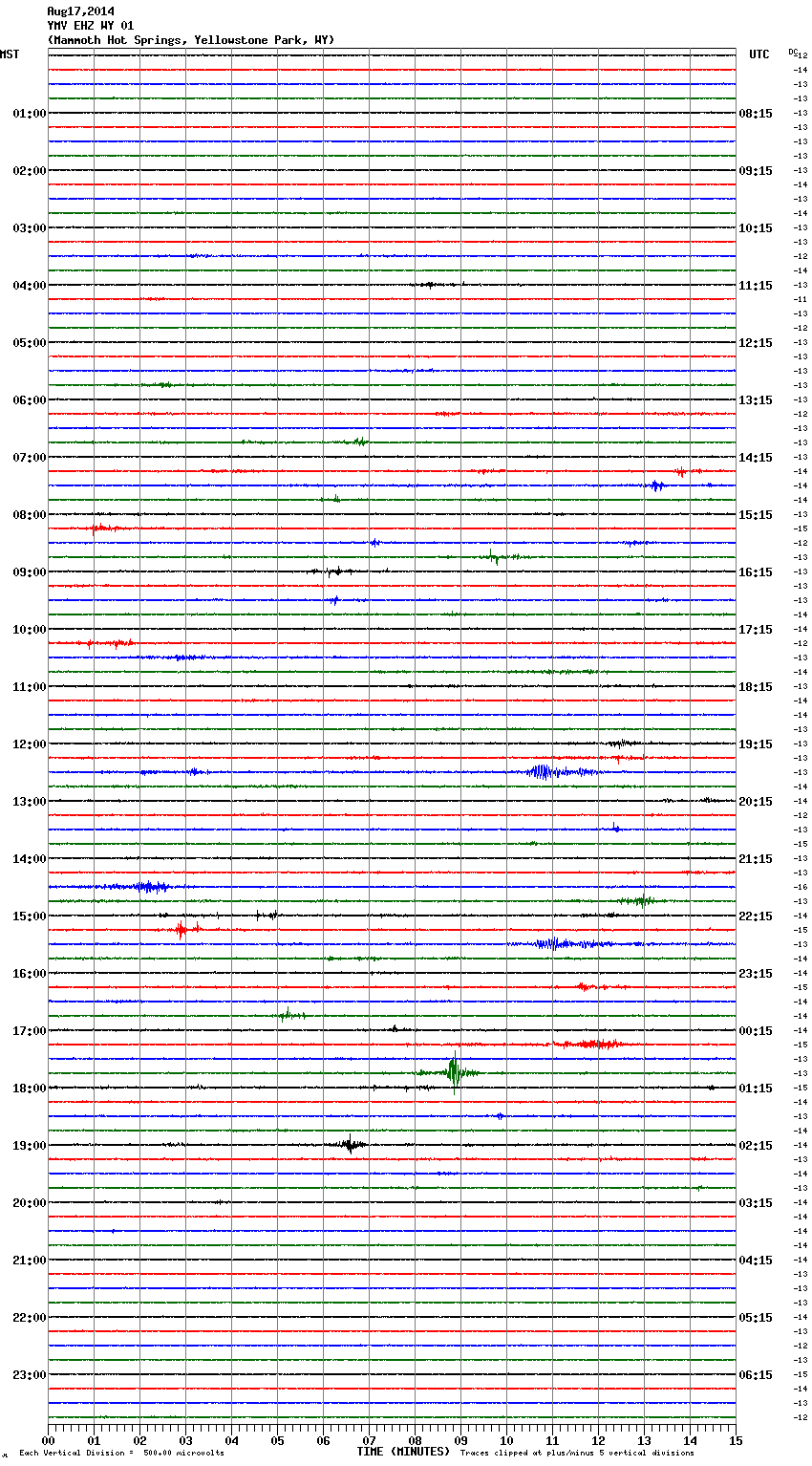The width and height of the screenshot is (812, 1466).
Task: Click the date label "Aug17,2014"
Action: tap(80, 11)
